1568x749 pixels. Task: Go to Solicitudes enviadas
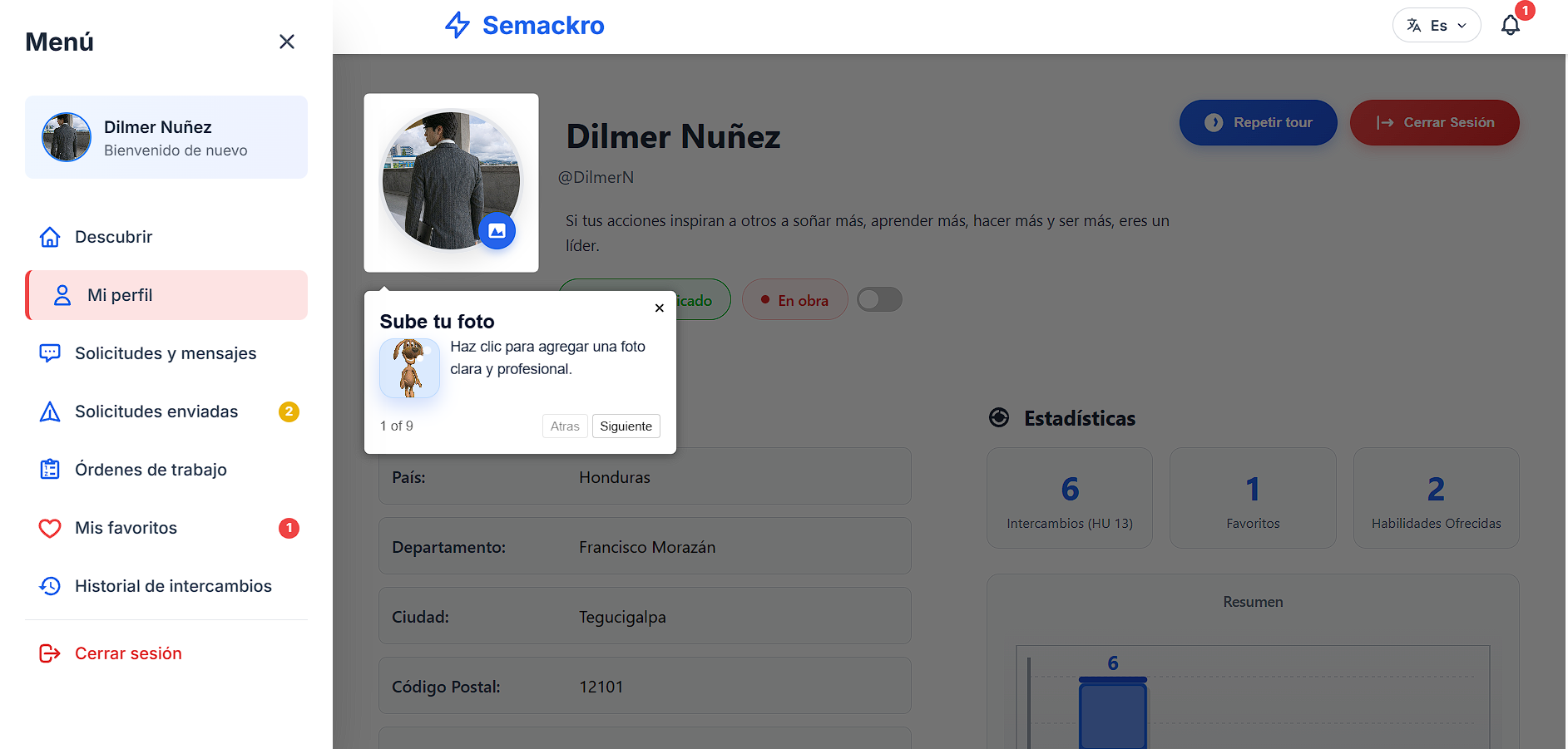[156, 411]
